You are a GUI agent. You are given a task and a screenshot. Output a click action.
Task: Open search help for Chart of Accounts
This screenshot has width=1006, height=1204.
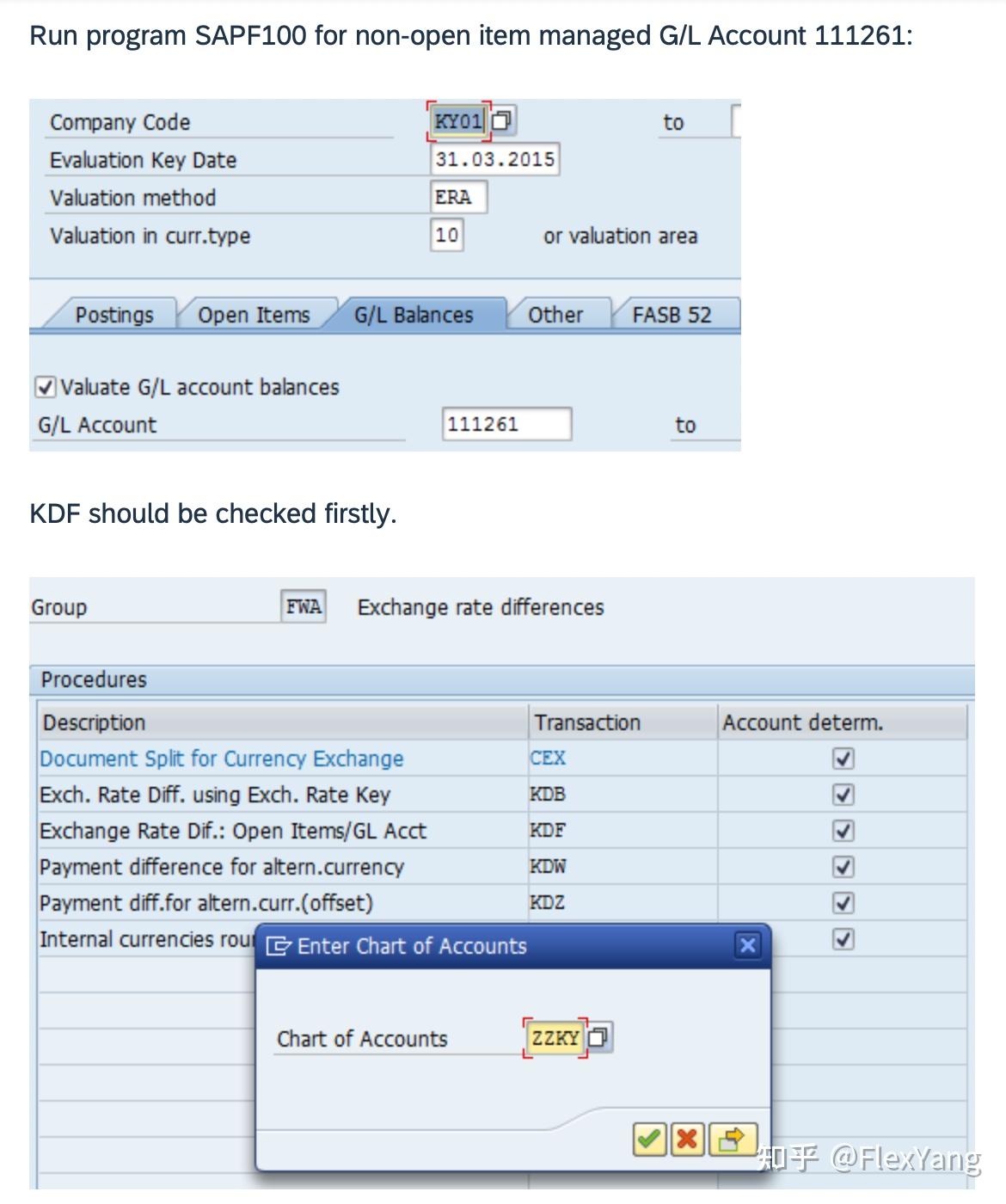click(599, 1037)
